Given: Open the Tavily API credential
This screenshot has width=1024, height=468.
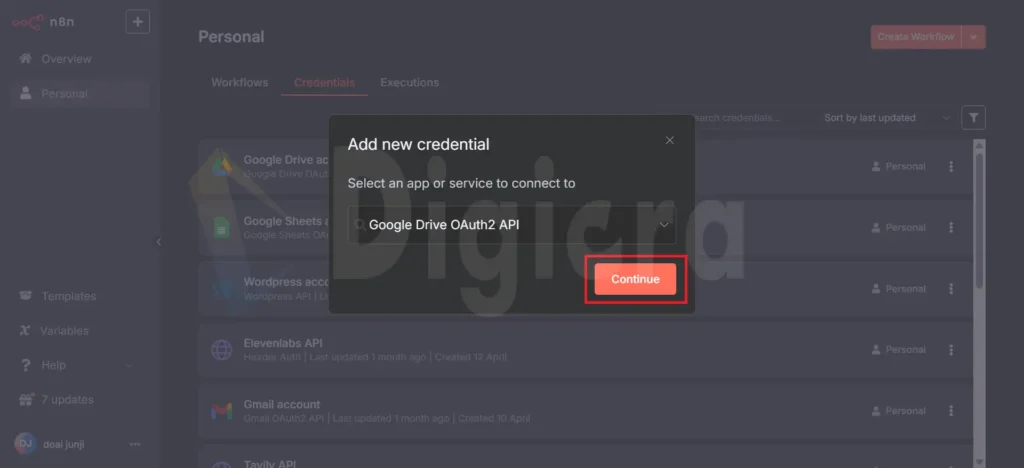Looking at the screenshot, I should coord(585,456).
